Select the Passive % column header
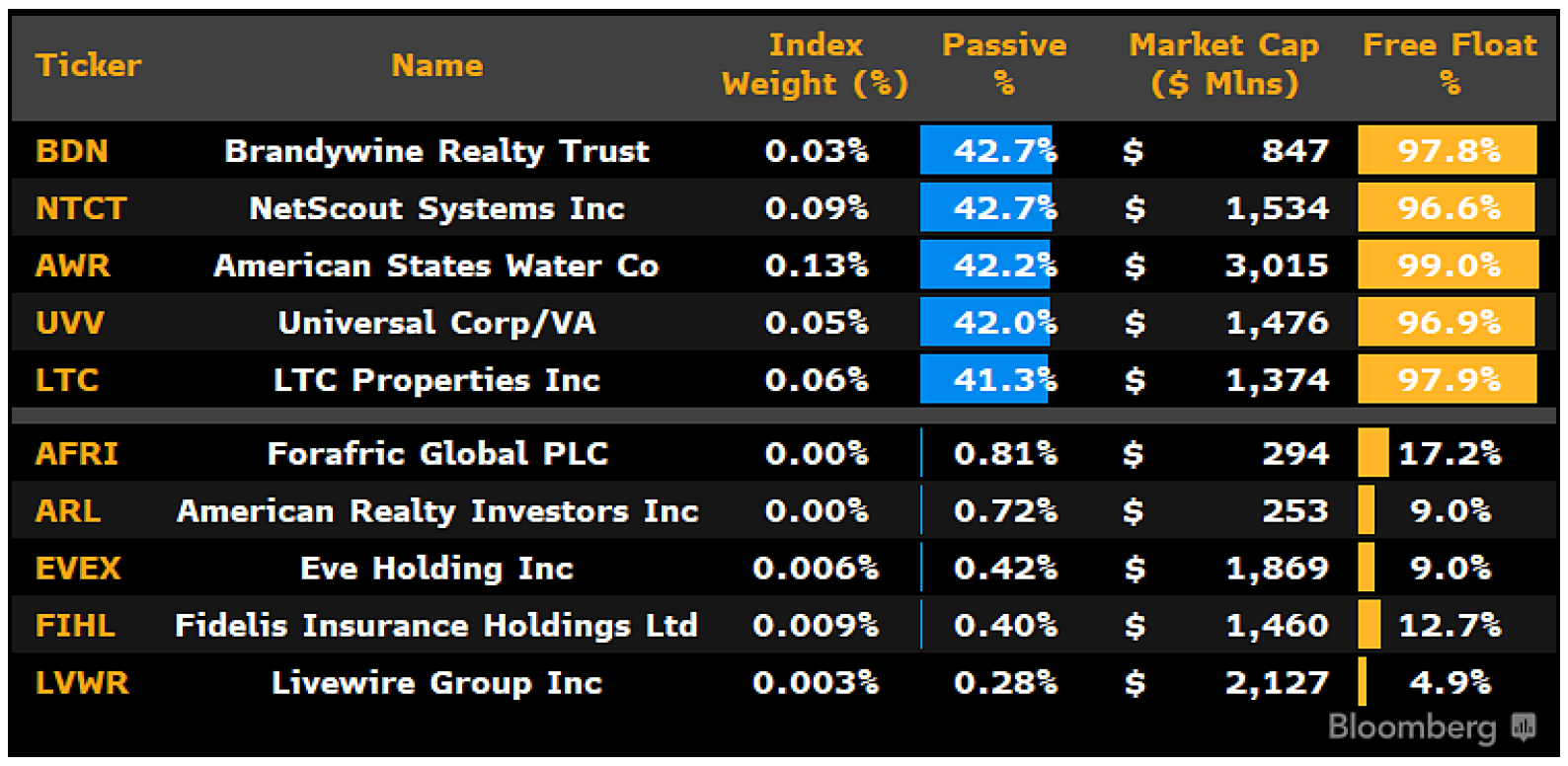This screenshot has height=766, width=1568. coord(1004,64)
